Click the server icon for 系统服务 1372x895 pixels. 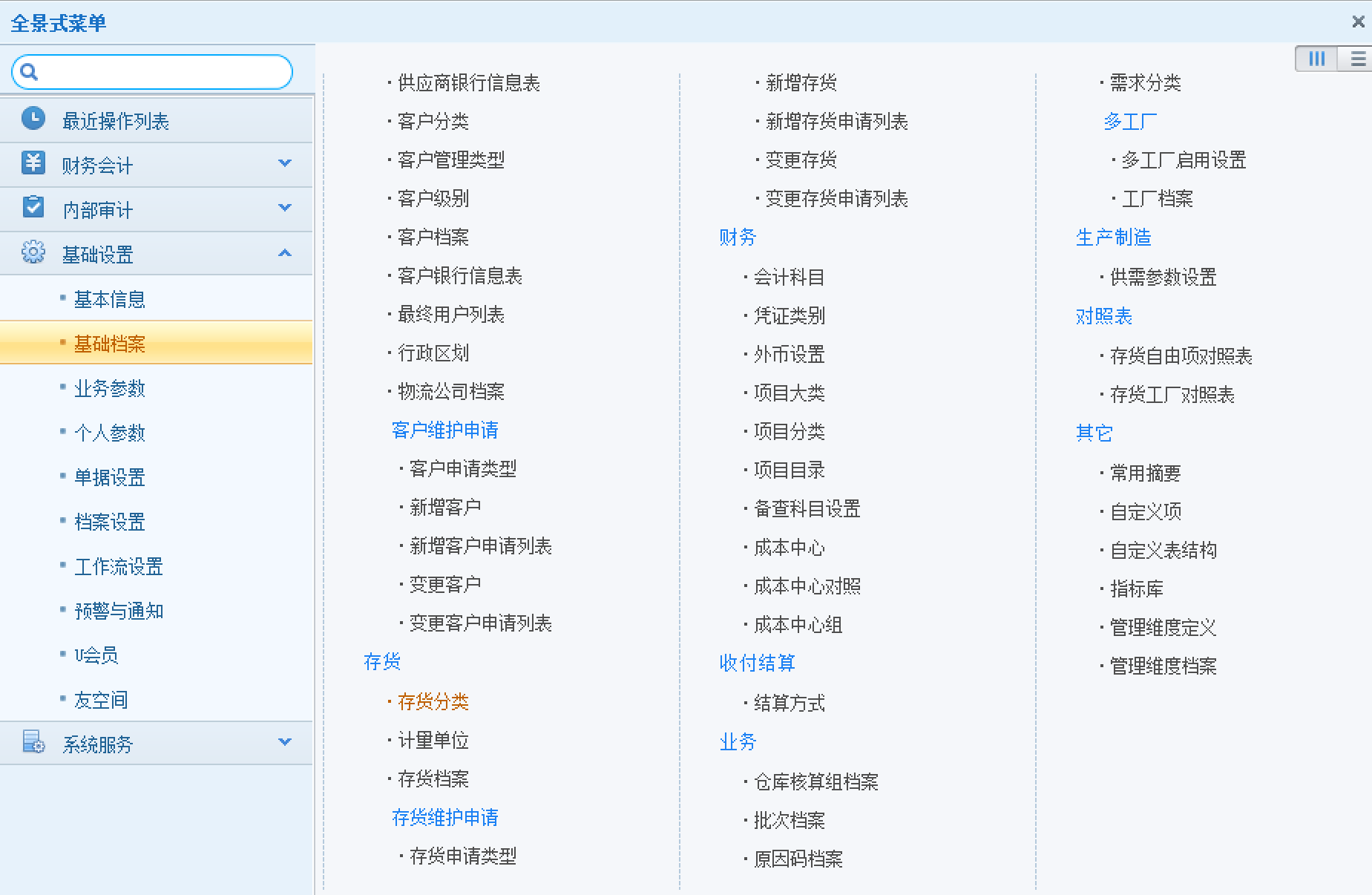pyautogui.click(x=33, y=741)
